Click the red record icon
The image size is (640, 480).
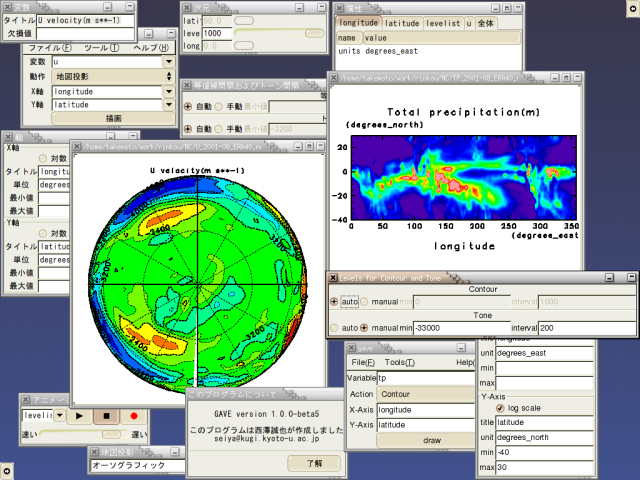pos(133,415)
